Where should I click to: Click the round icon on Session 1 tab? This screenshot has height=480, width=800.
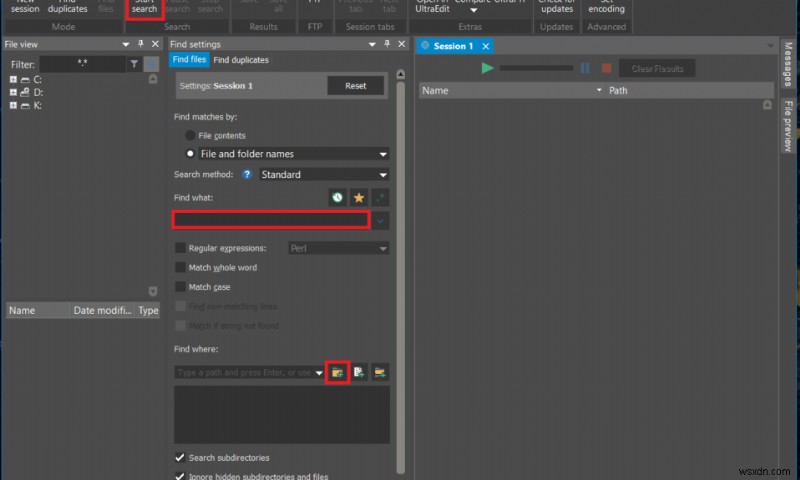pyautogui.click(x=425, y=45)
